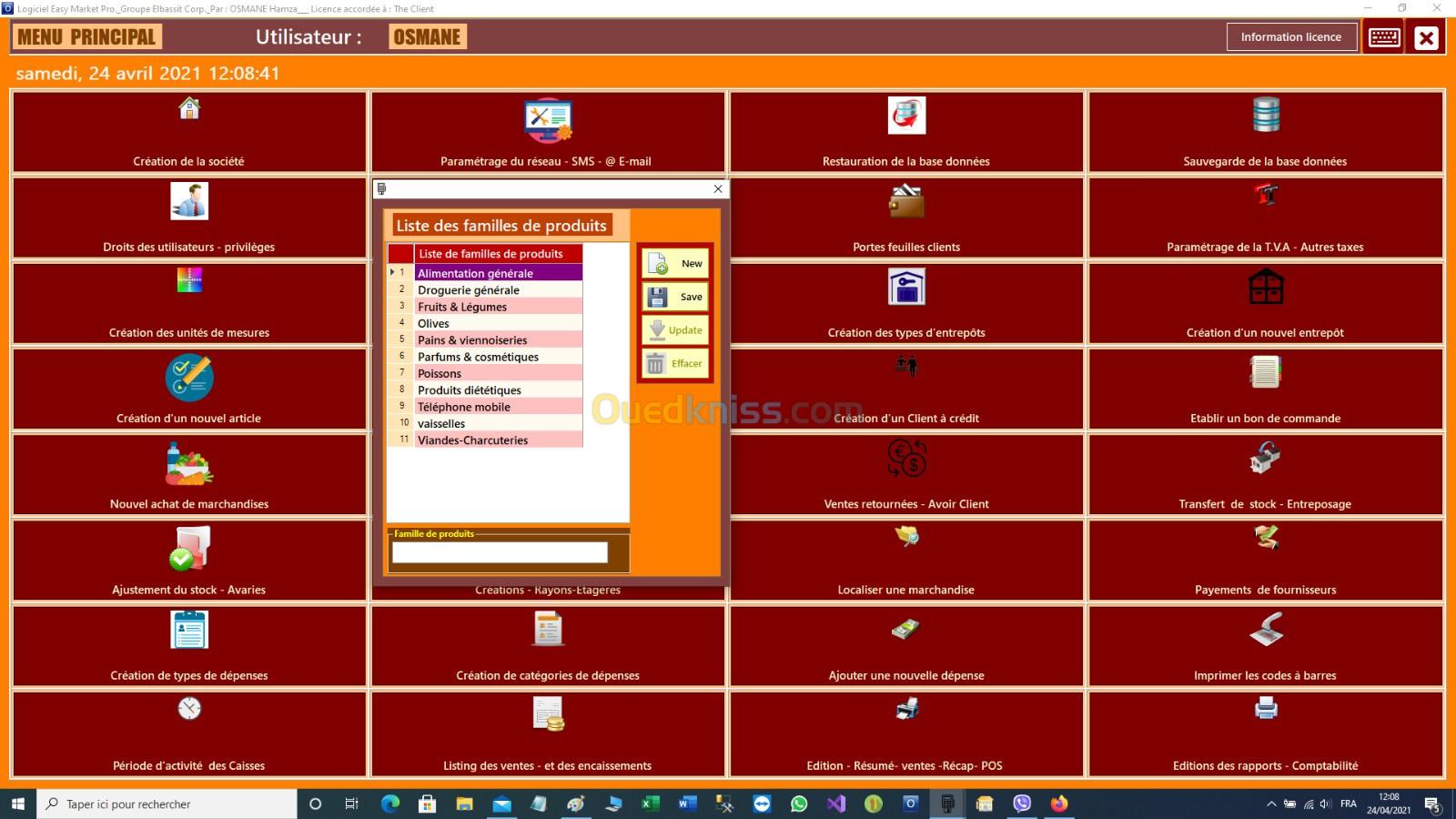Choose Viandes-Charcuteries in the list
Screen dimensions: 1456x819
[498, 440]
